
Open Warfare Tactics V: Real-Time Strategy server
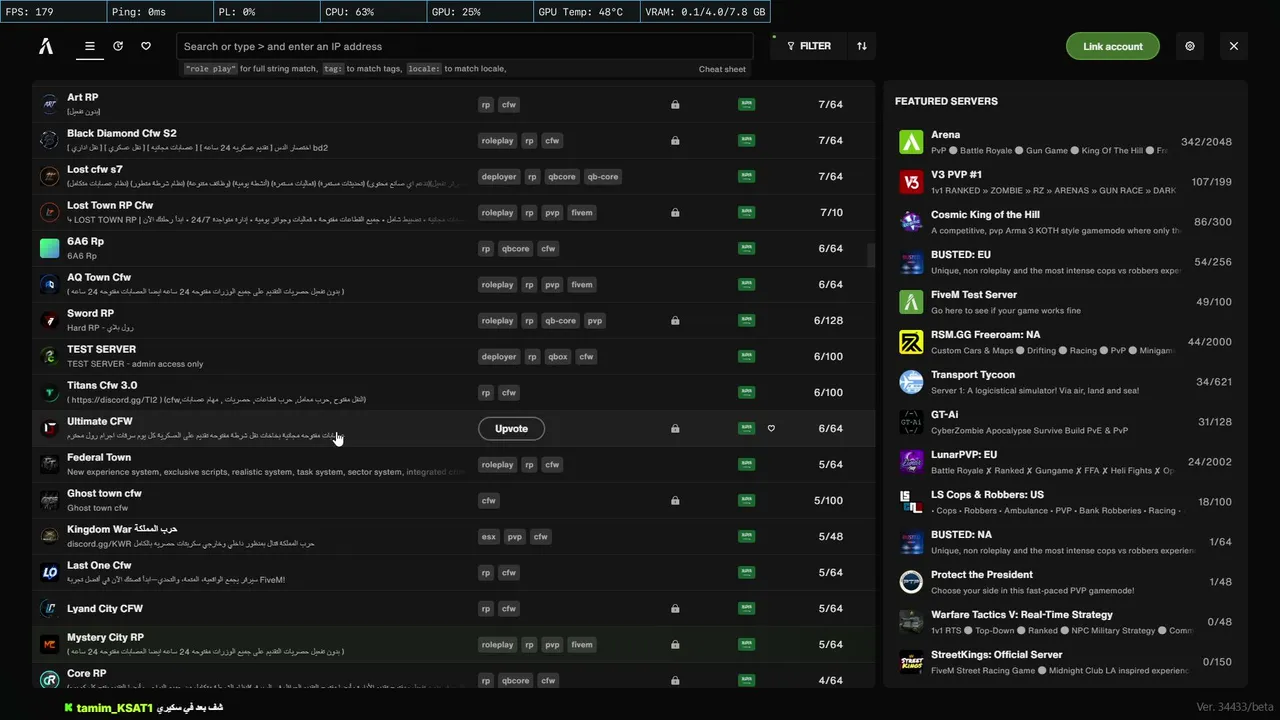coord(1065,622)
